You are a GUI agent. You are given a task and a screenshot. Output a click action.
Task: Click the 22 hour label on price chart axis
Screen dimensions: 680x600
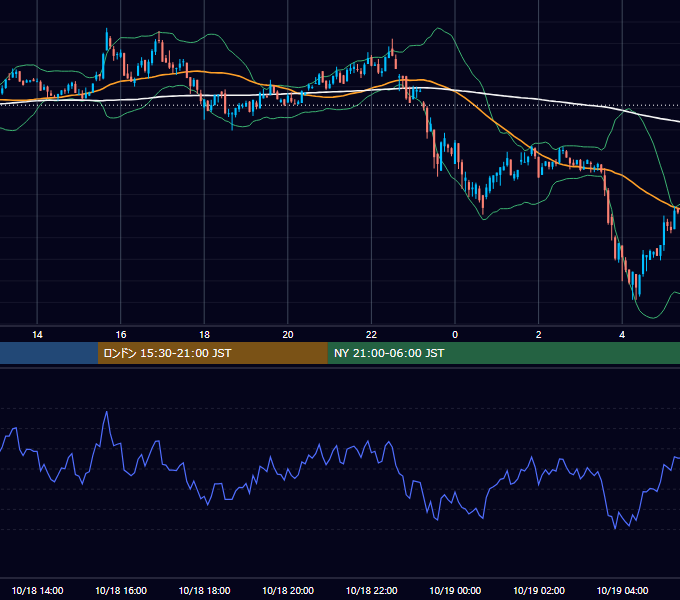click(371, 335)
